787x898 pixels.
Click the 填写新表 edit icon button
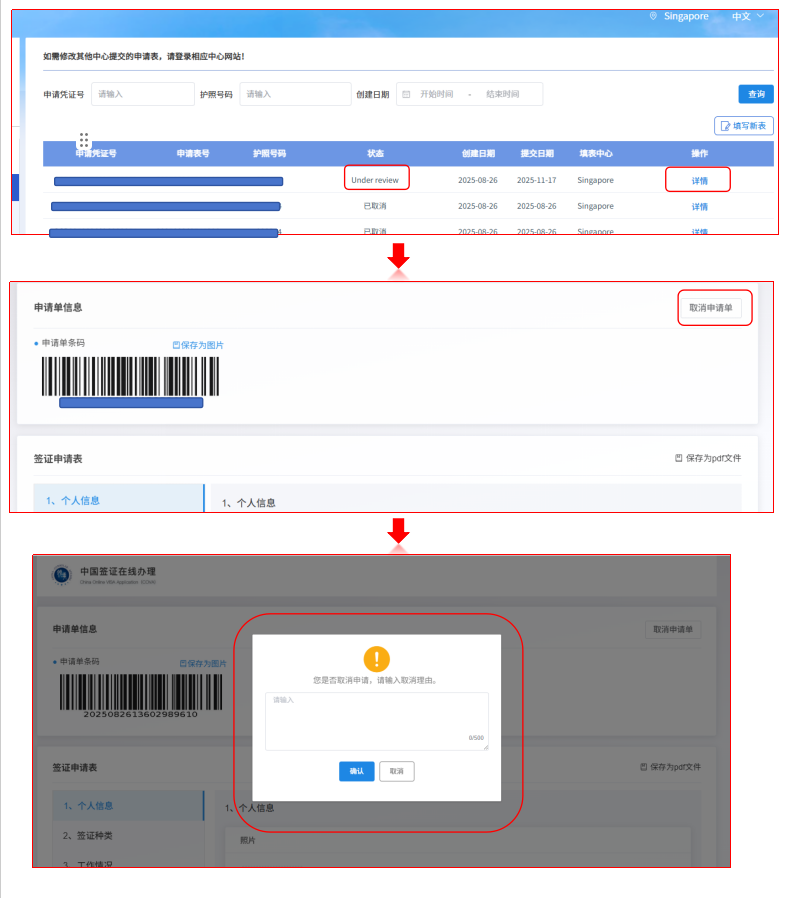coord(743,126)
